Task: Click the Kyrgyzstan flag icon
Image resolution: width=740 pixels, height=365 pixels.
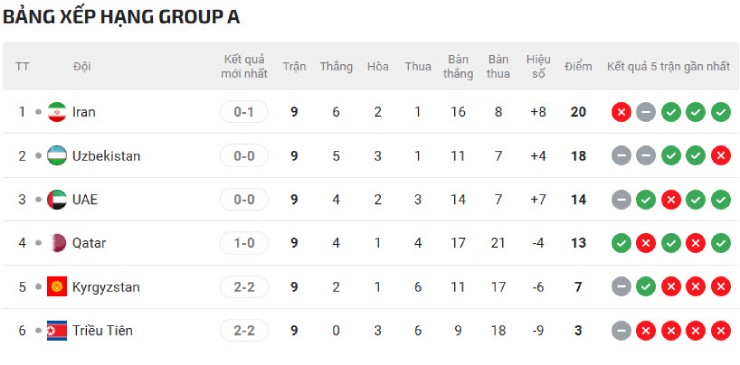Action: 57,287
